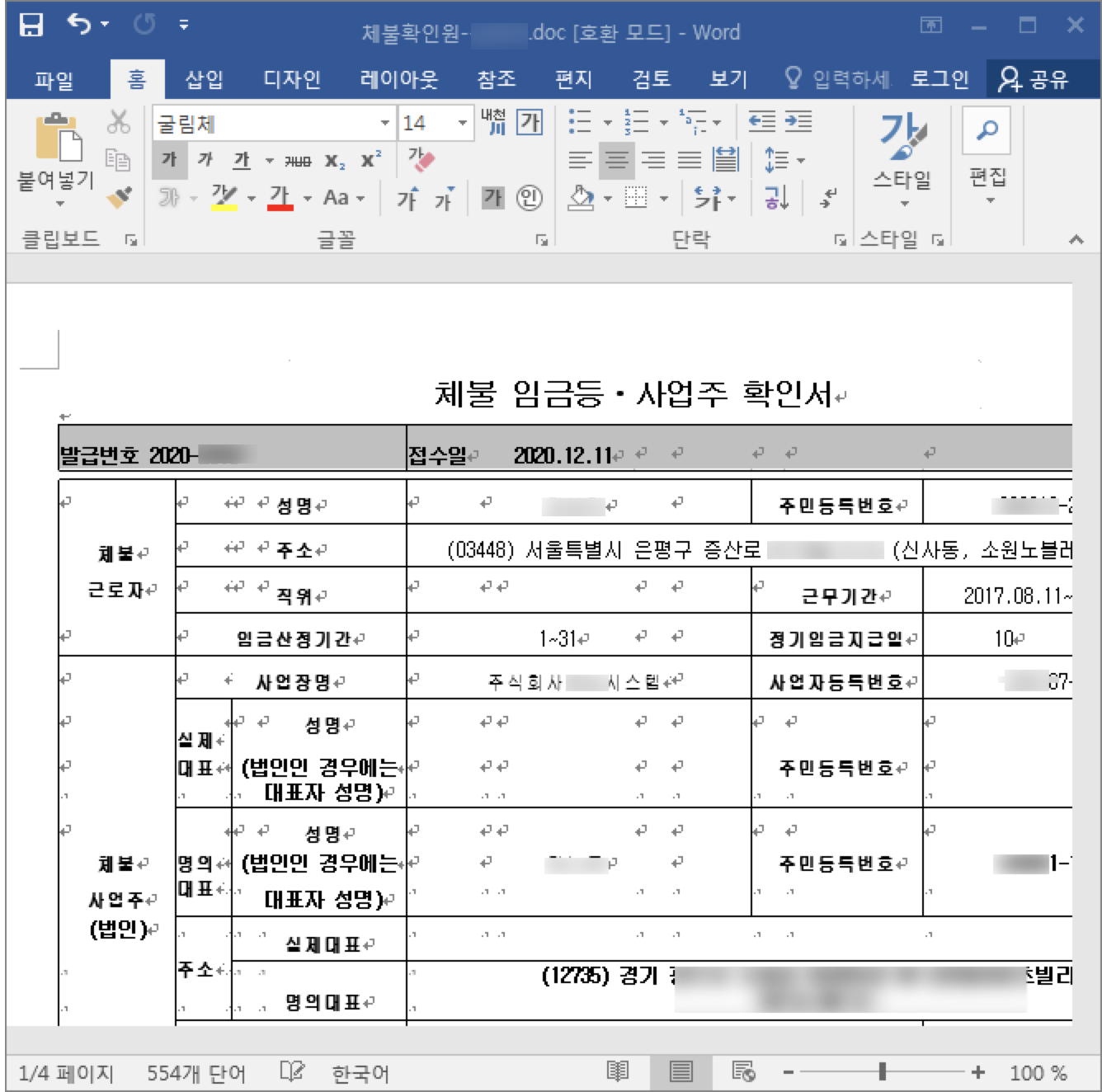Toggle show paragraph marks
The width and height of the screenshot is (1102, 1092).
pos(828,198)
